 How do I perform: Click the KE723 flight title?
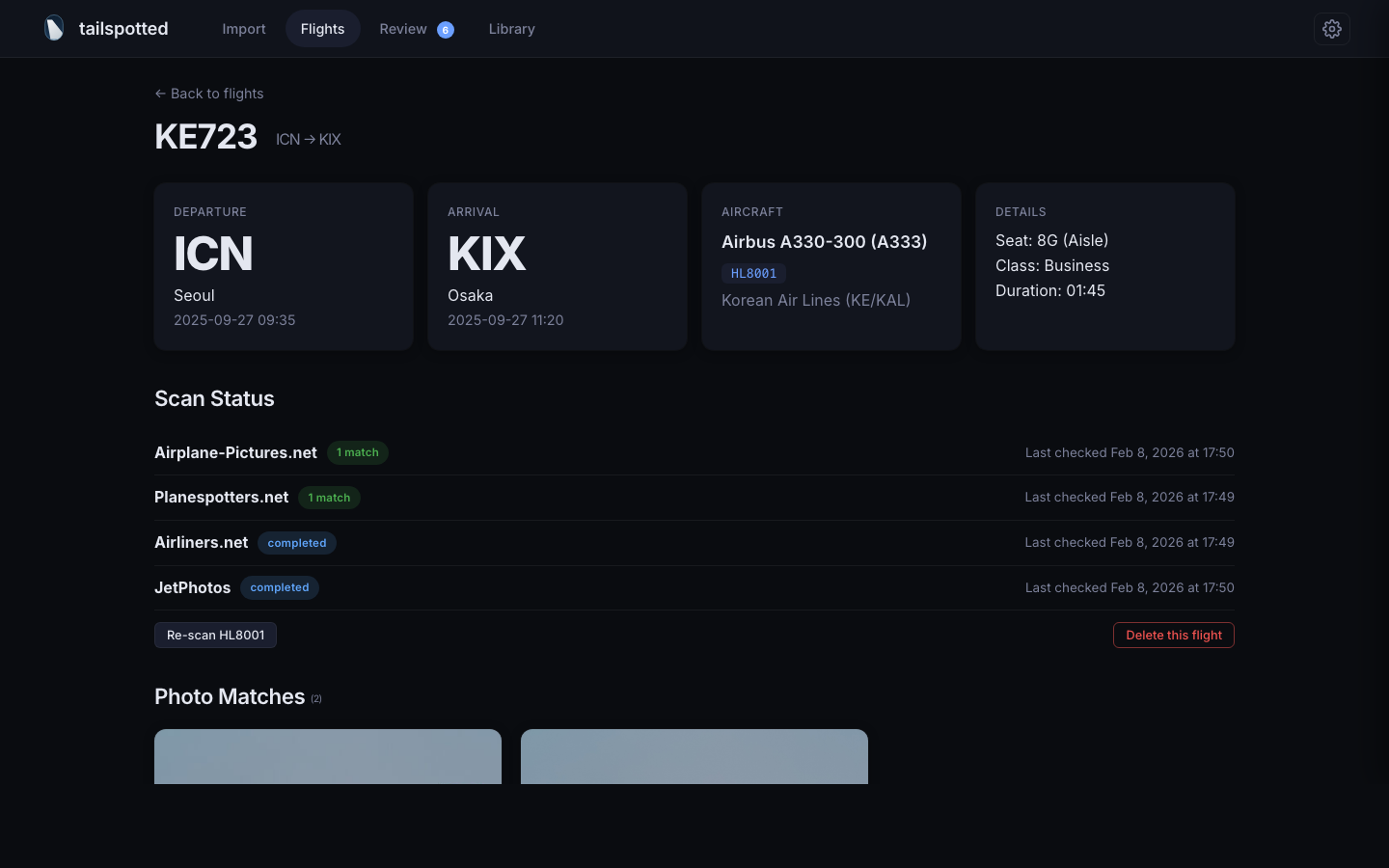pos(205,136)
